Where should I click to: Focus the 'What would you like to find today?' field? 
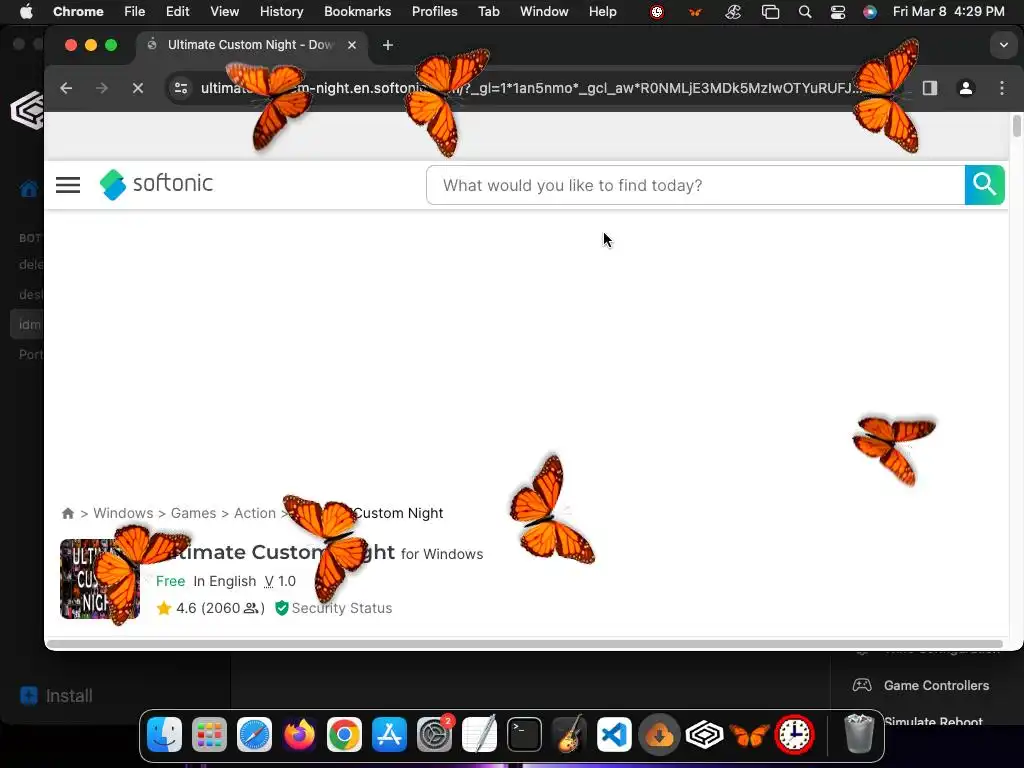tap(696, 185)
